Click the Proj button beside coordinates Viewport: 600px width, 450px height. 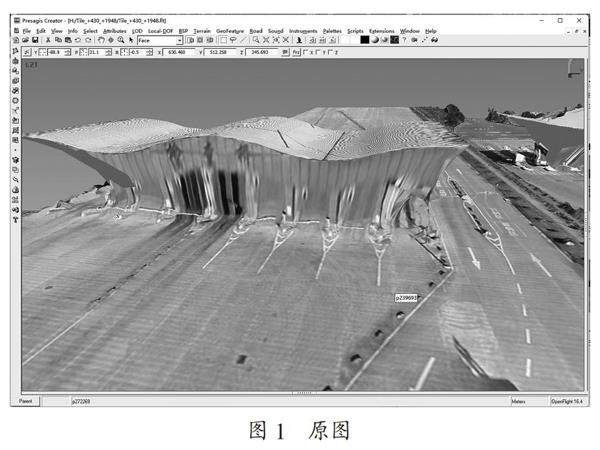296,51
